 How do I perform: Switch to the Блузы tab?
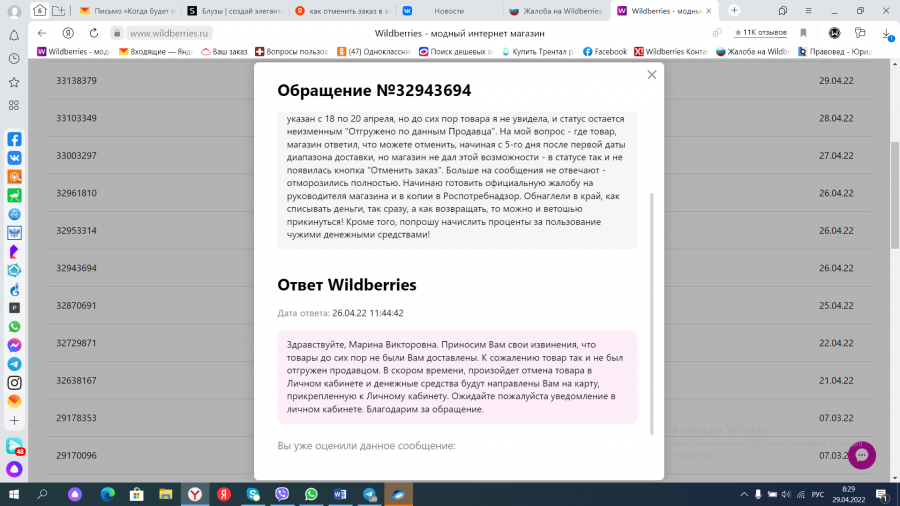(x=235, y=11)
